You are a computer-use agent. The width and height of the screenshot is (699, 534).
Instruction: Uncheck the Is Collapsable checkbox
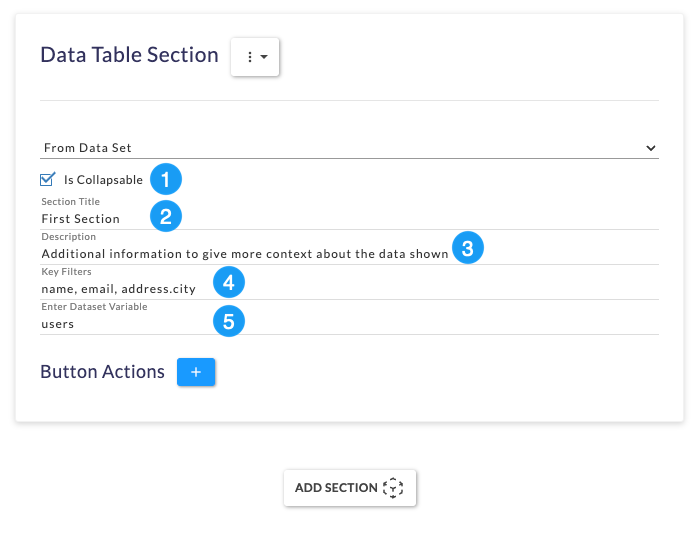[47, 179]
